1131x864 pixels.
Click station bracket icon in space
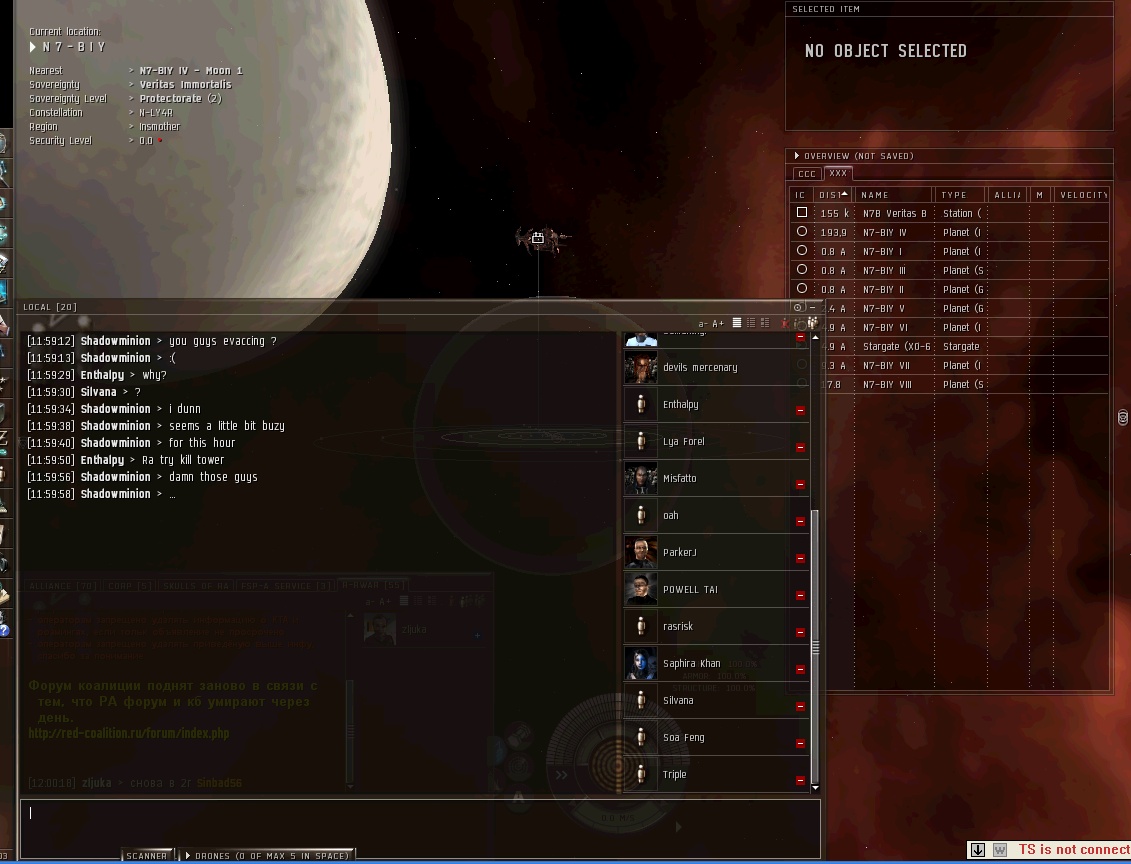[x=538, y=238]
